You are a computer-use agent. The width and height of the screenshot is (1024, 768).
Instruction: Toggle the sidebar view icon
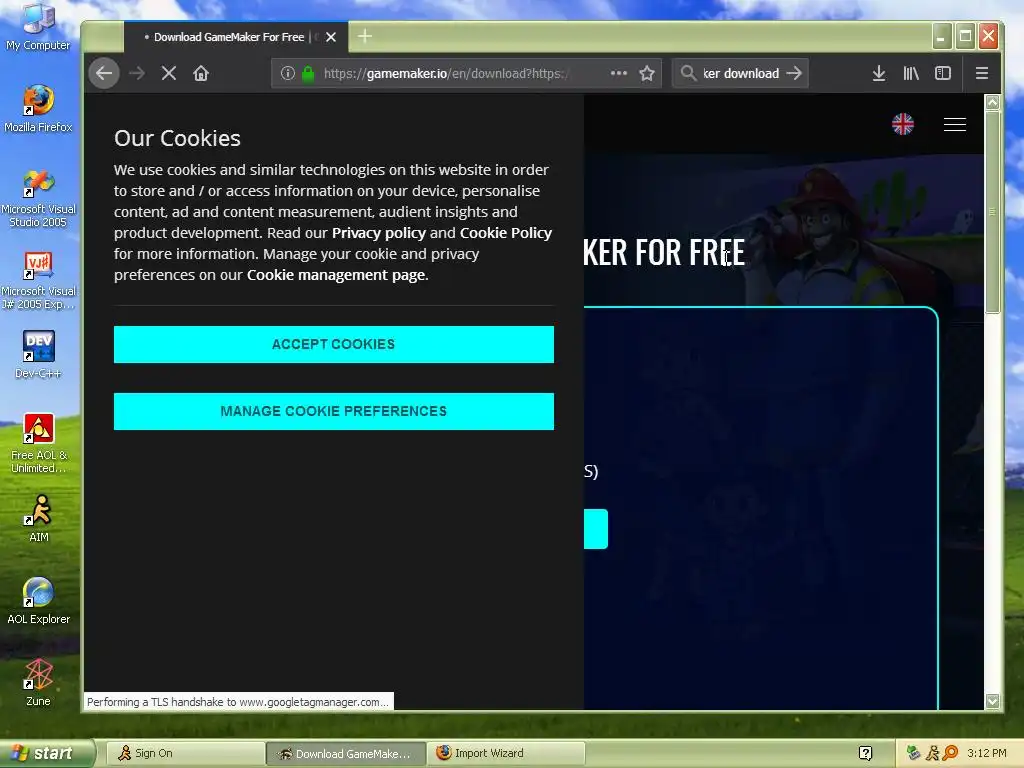click(943, 73)
